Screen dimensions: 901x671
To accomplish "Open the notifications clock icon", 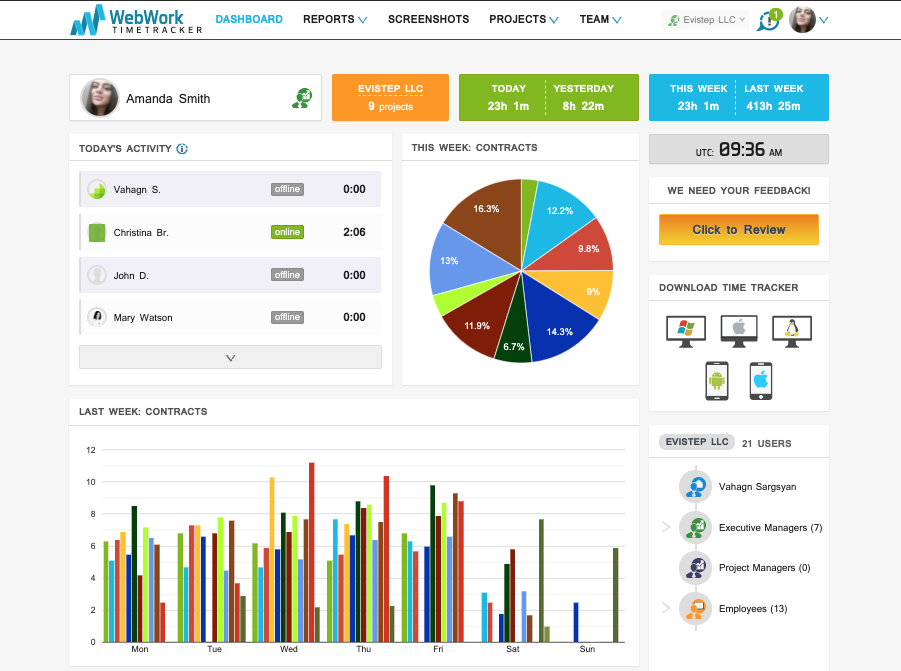I will (x=768, y=20).
